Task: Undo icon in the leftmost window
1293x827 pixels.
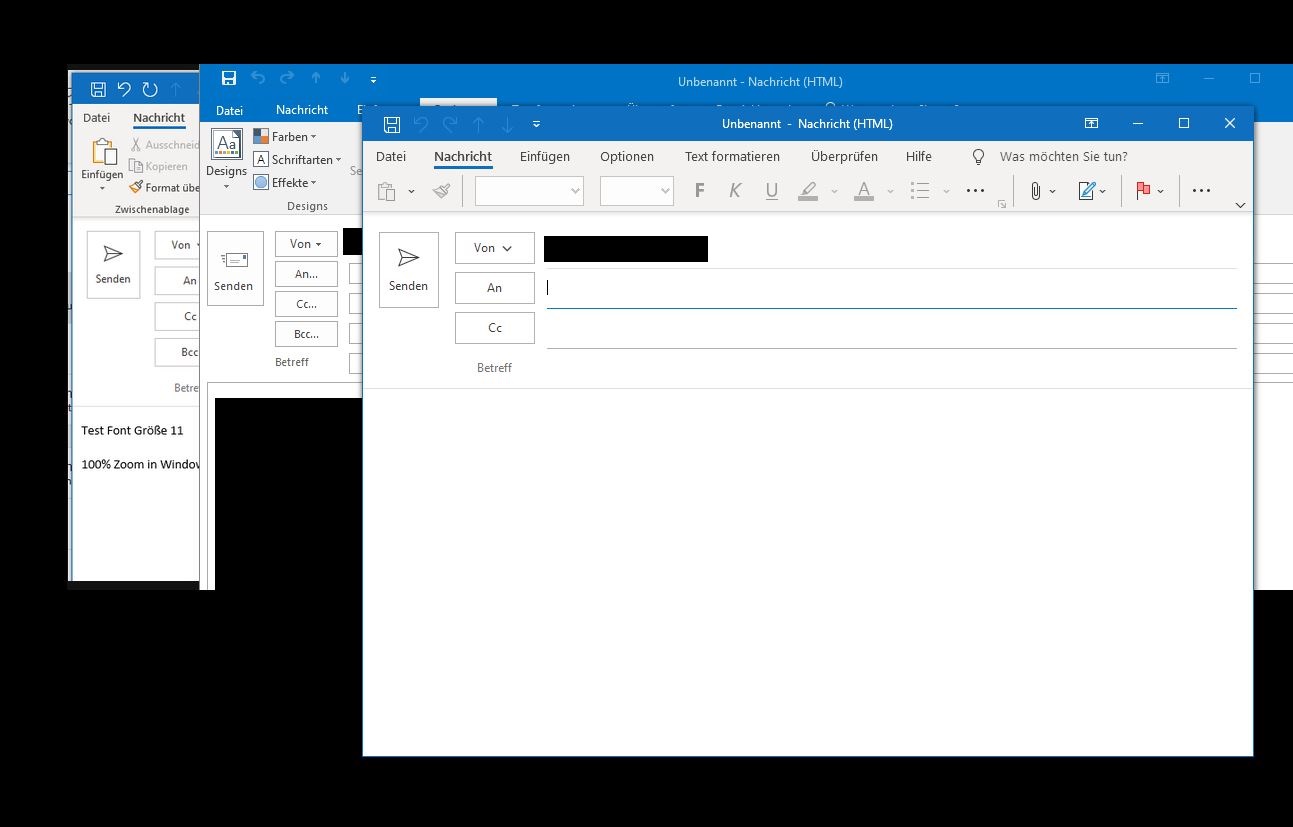Action: pos(124,90)
